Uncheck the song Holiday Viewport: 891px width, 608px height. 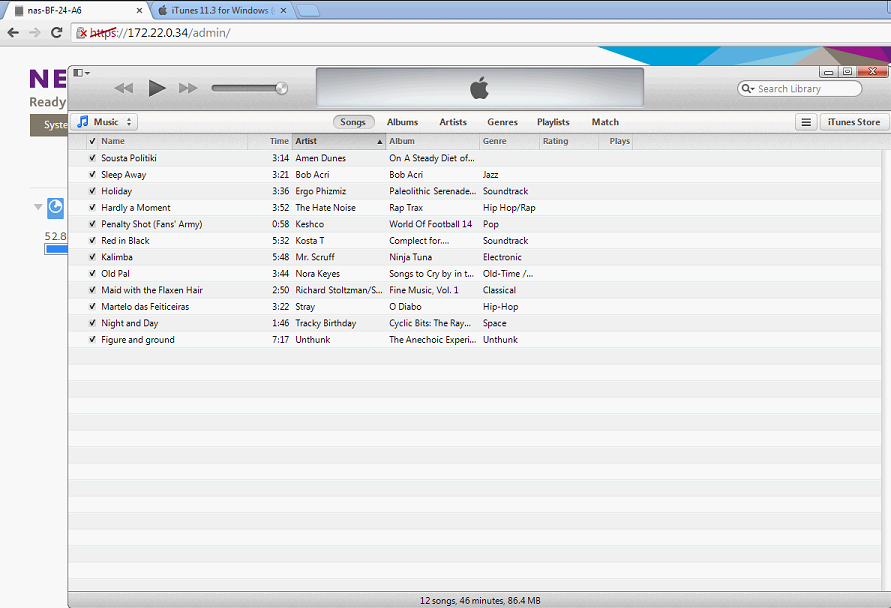92,191
